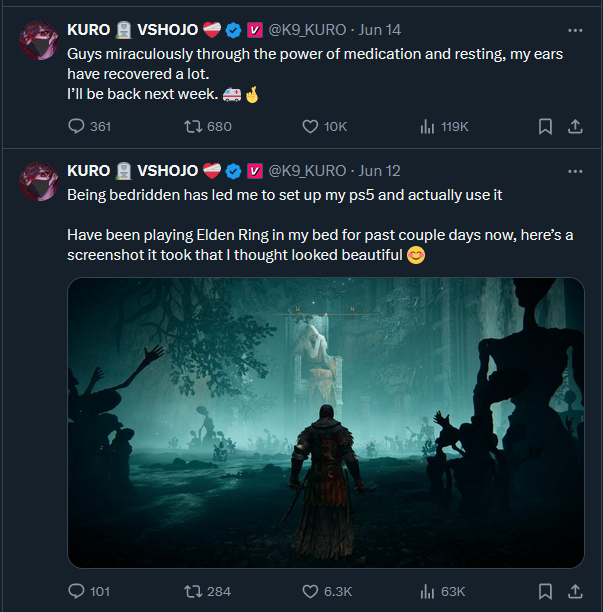Open more options menu on June 12 tweet

tap(574, 170)
